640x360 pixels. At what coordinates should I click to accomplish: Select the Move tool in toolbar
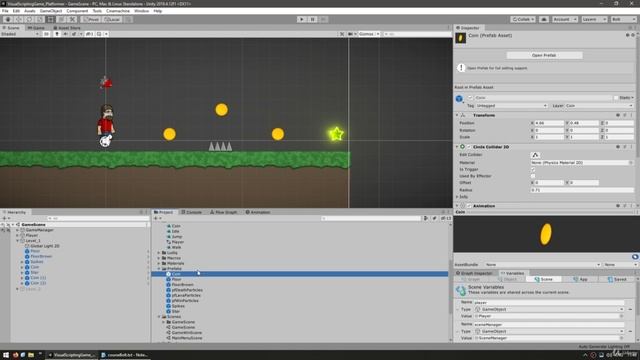[x=18, y=19]
